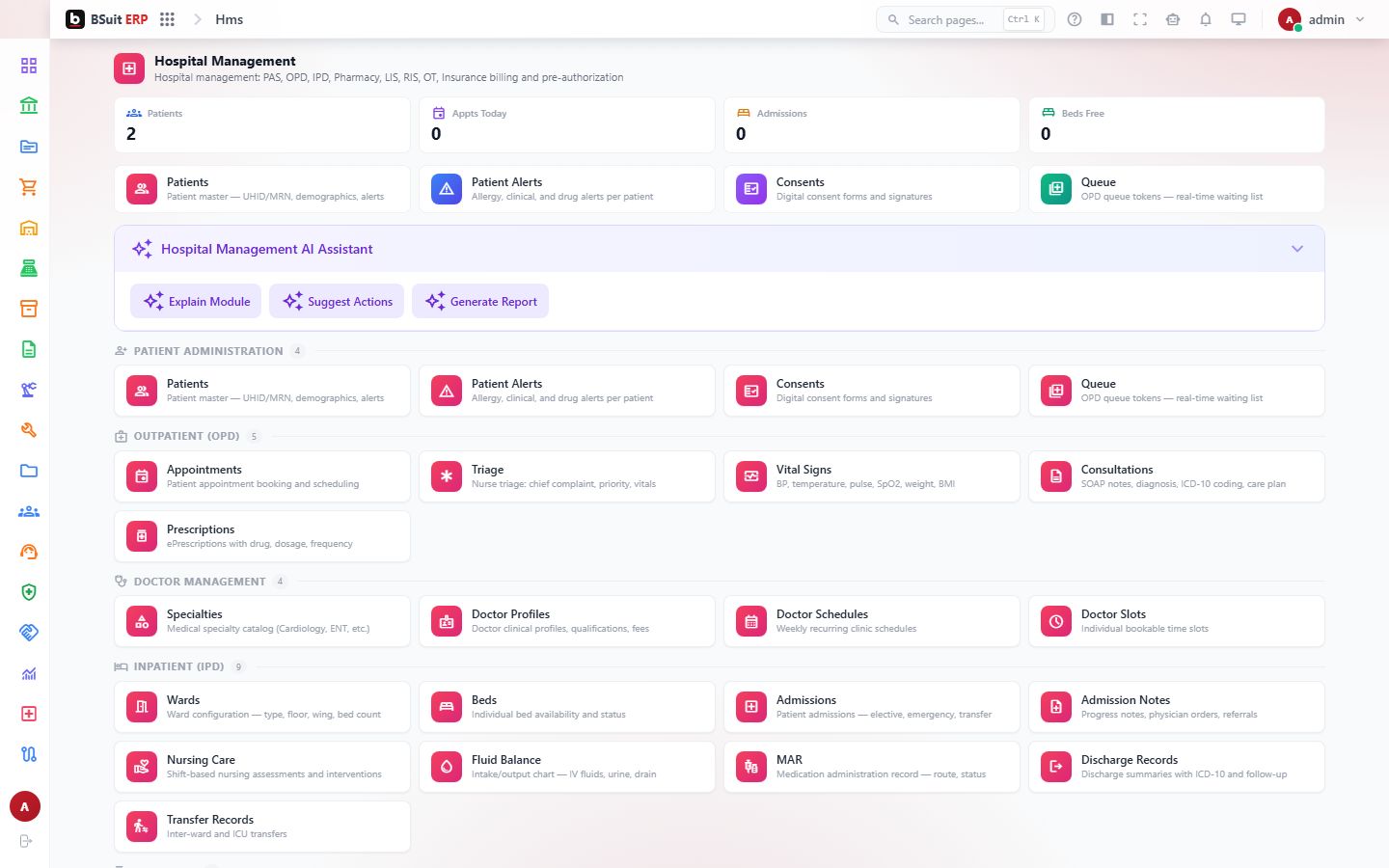Open the Transfer Records card
Screen dimensions: 1389x868
tap(261, 827)
